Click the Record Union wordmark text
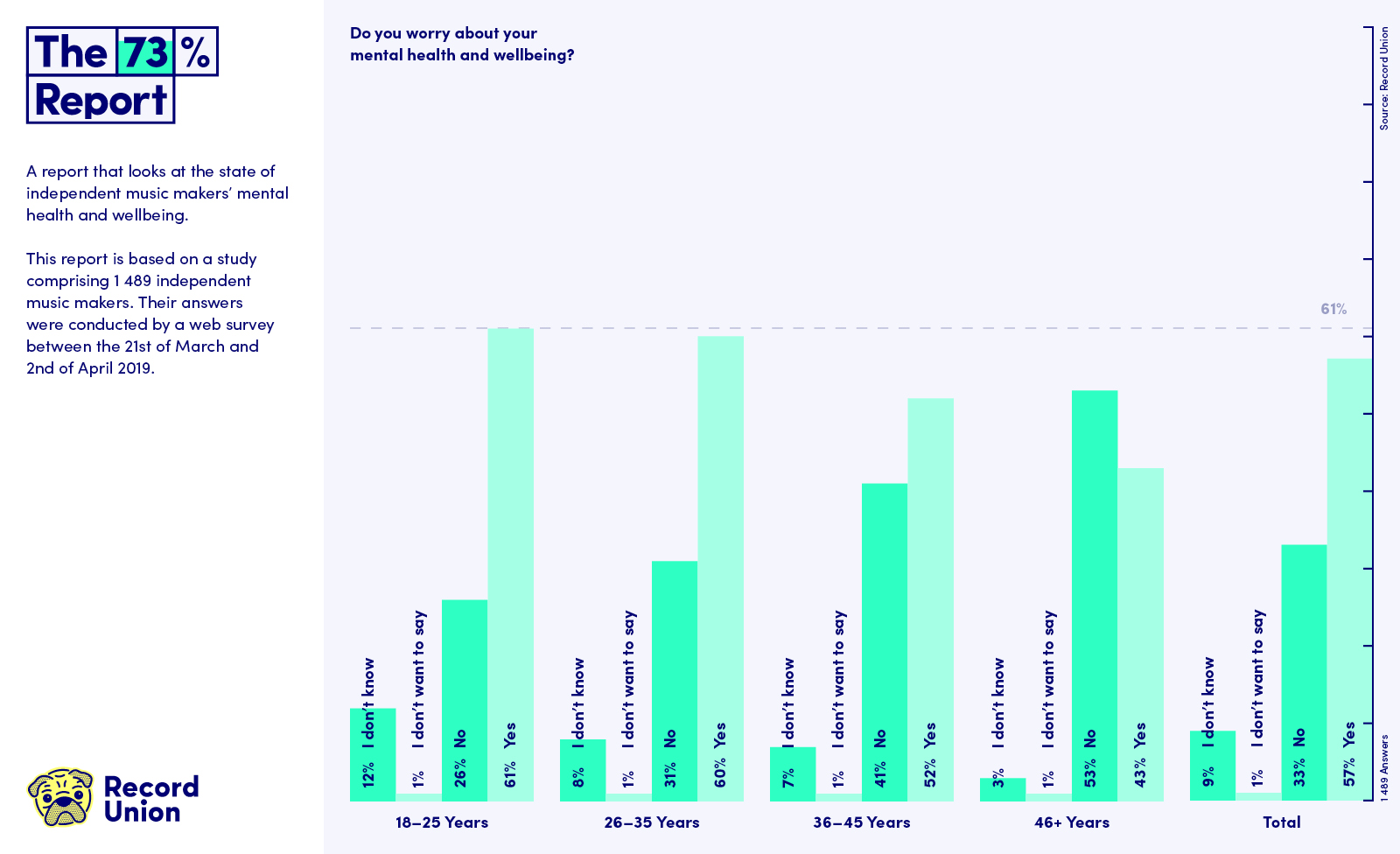 (151, 799)
